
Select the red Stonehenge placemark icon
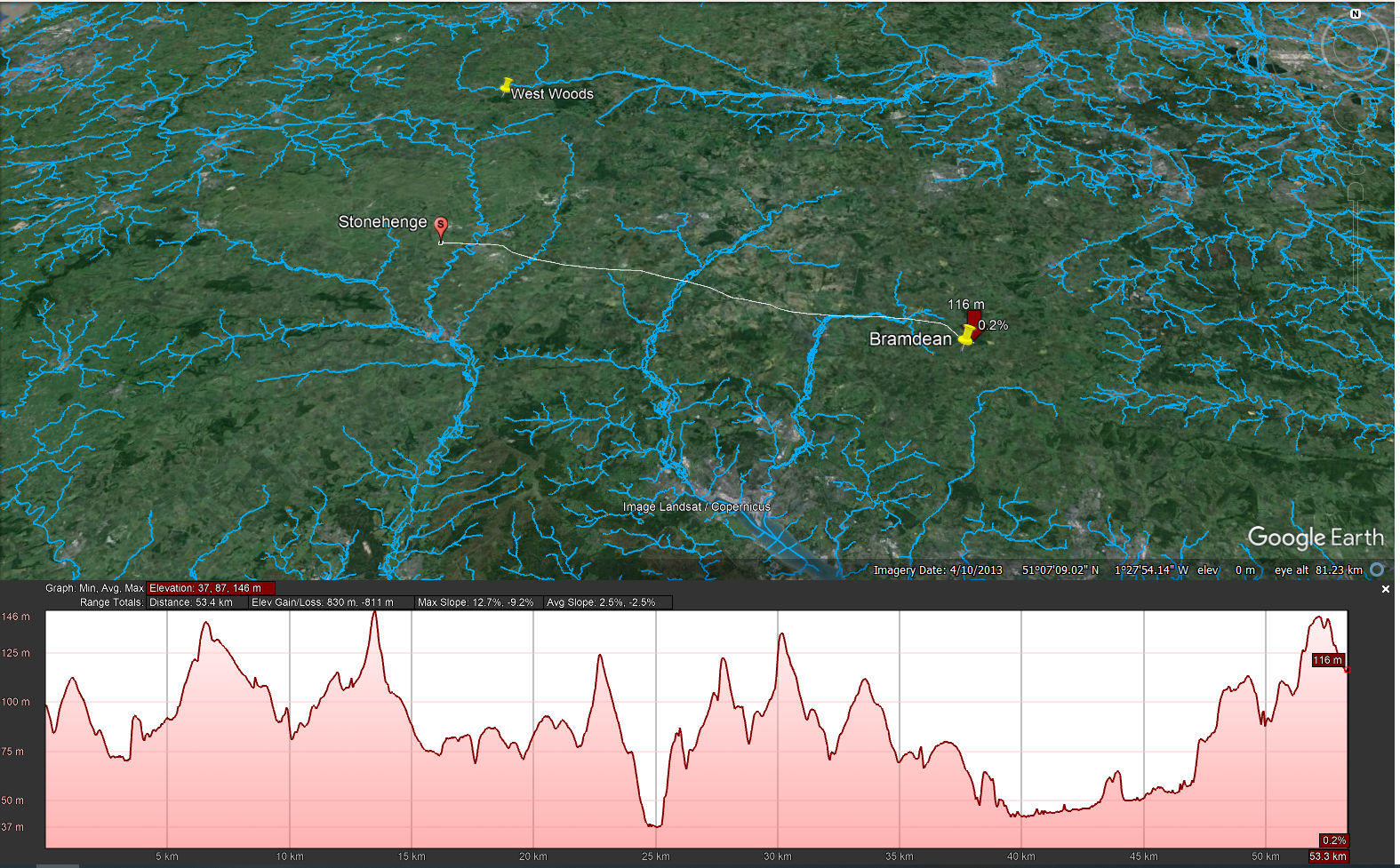click(441, 227)
